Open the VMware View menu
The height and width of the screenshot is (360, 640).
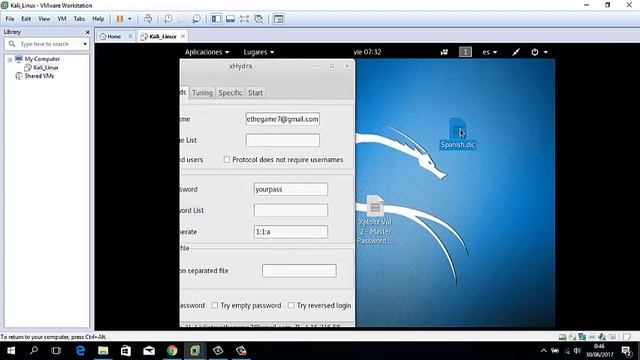tap(44, 19)
